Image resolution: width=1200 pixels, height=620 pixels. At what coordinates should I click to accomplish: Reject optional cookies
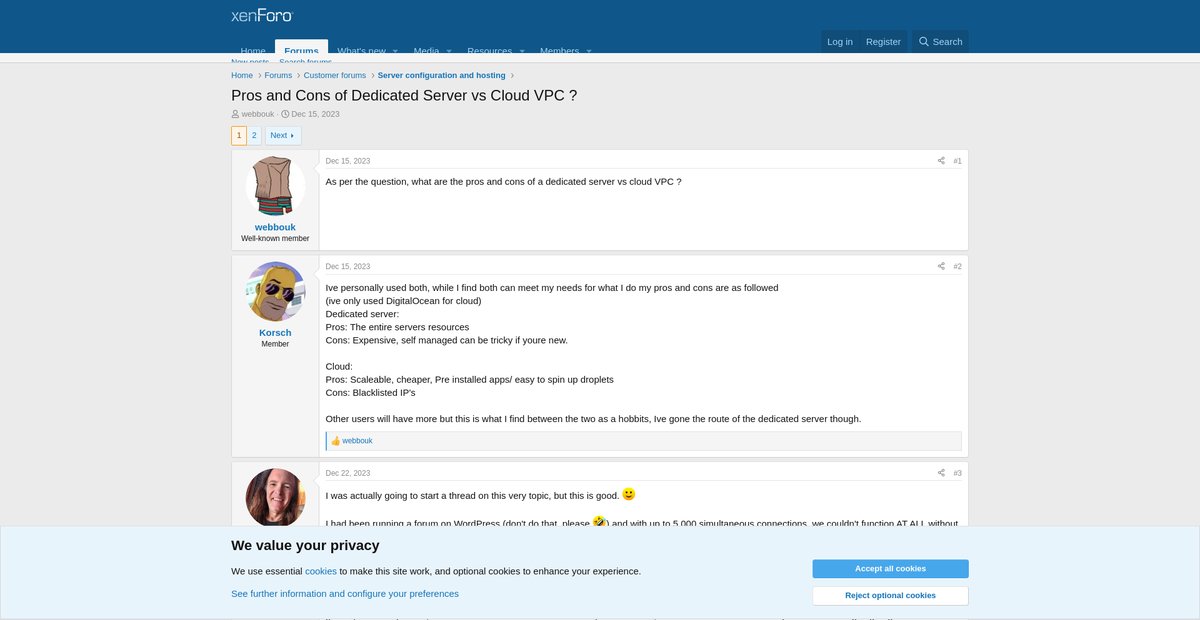890,595
